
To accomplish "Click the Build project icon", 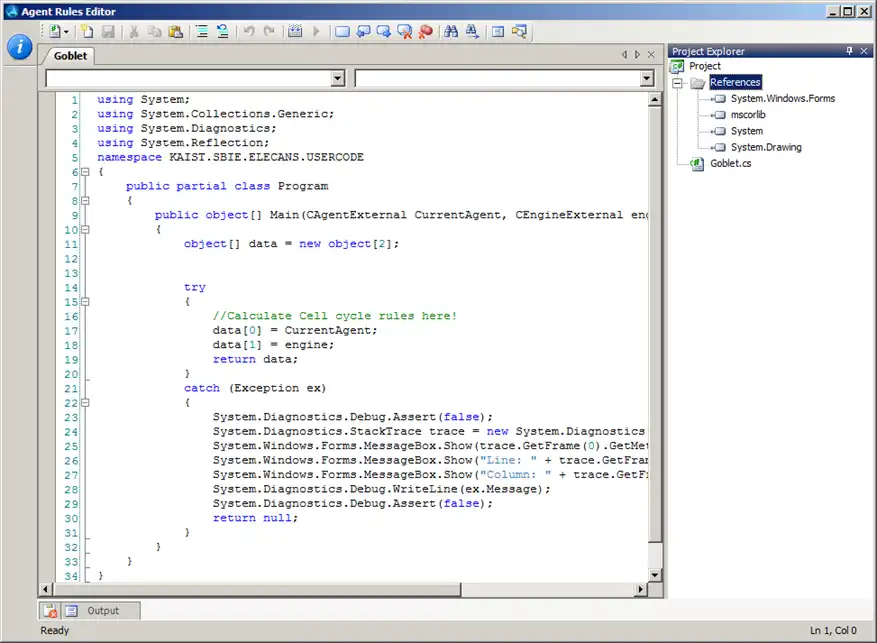I will pyautogui.click(x=295, y=31).
